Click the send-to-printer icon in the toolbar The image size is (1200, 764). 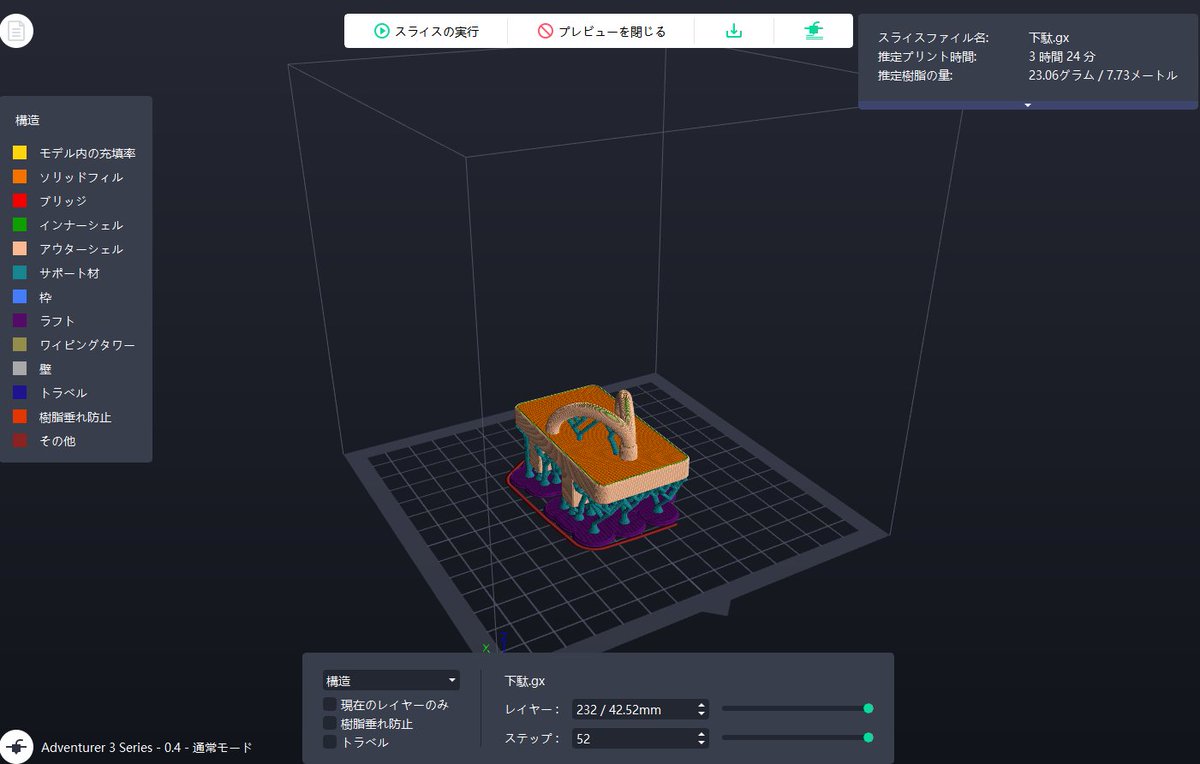[812, 31]
